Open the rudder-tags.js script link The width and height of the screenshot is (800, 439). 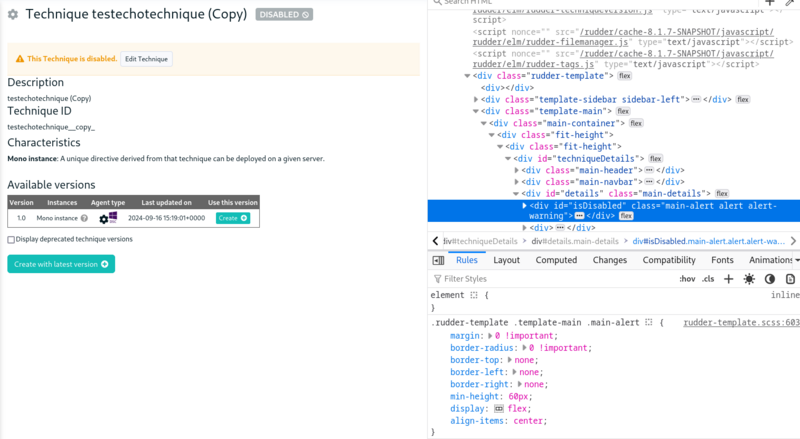click(x=623, y=59)
